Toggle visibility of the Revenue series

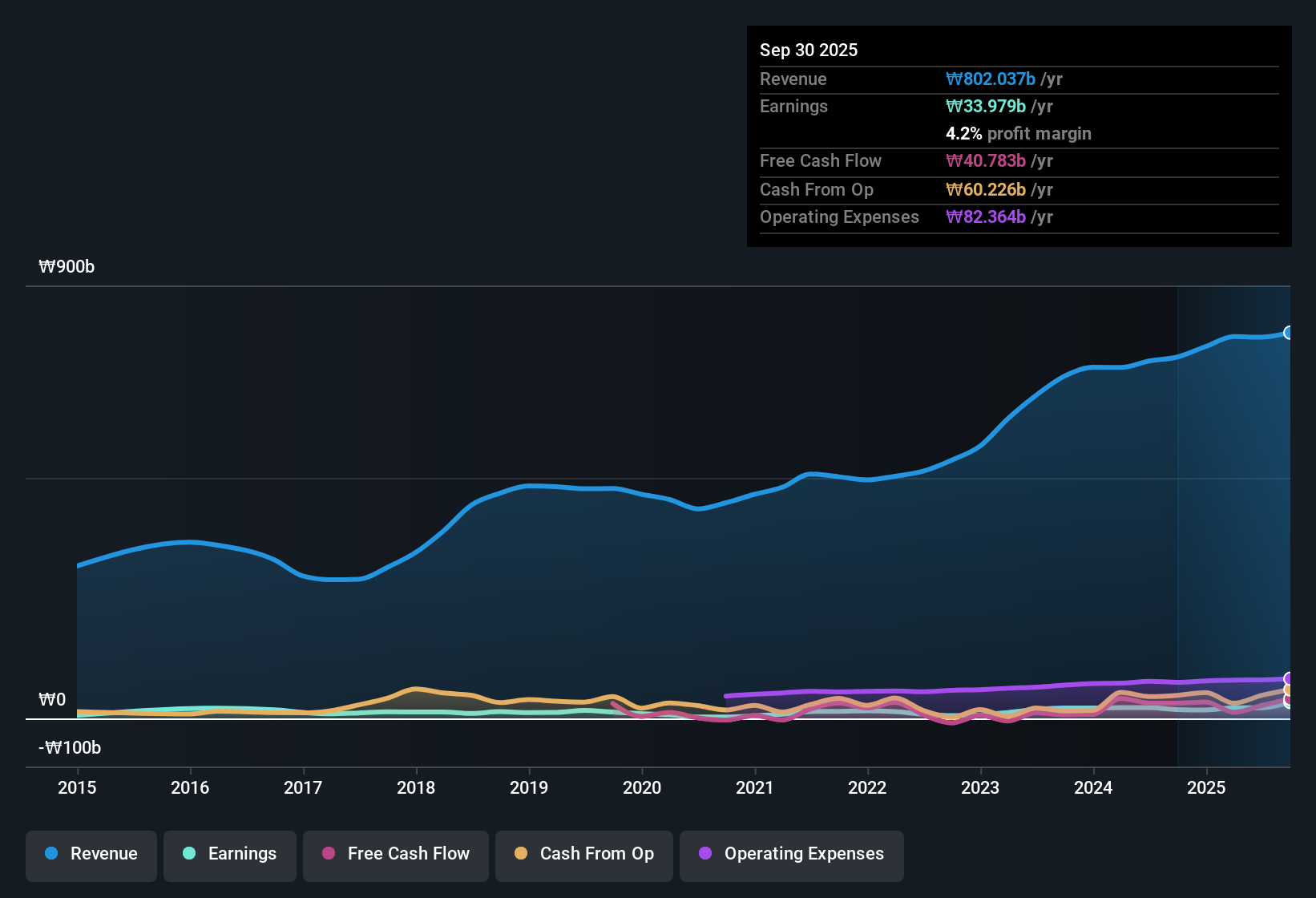91,854
